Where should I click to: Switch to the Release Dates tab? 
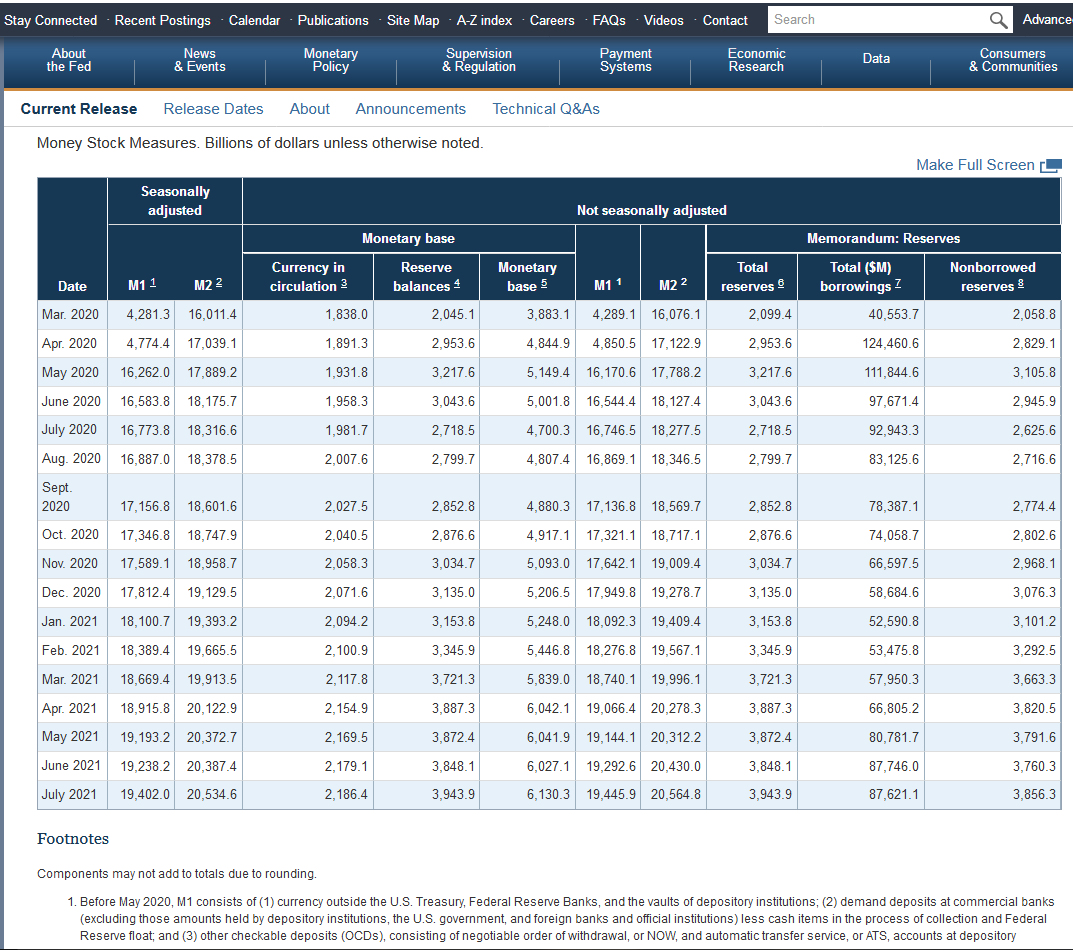(x=213, y=109)
